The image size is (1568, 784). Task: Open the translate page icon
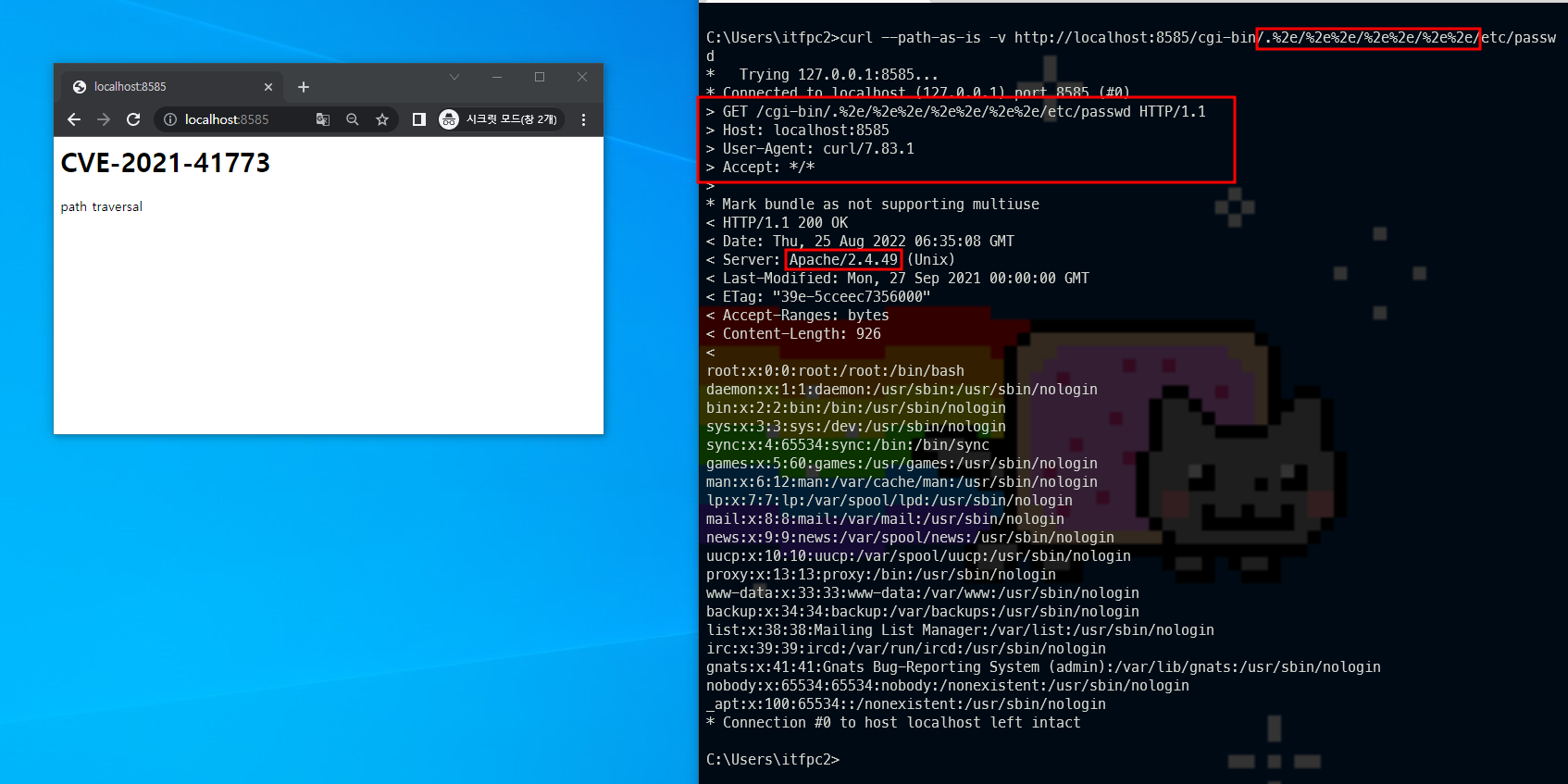coord(323,119)
